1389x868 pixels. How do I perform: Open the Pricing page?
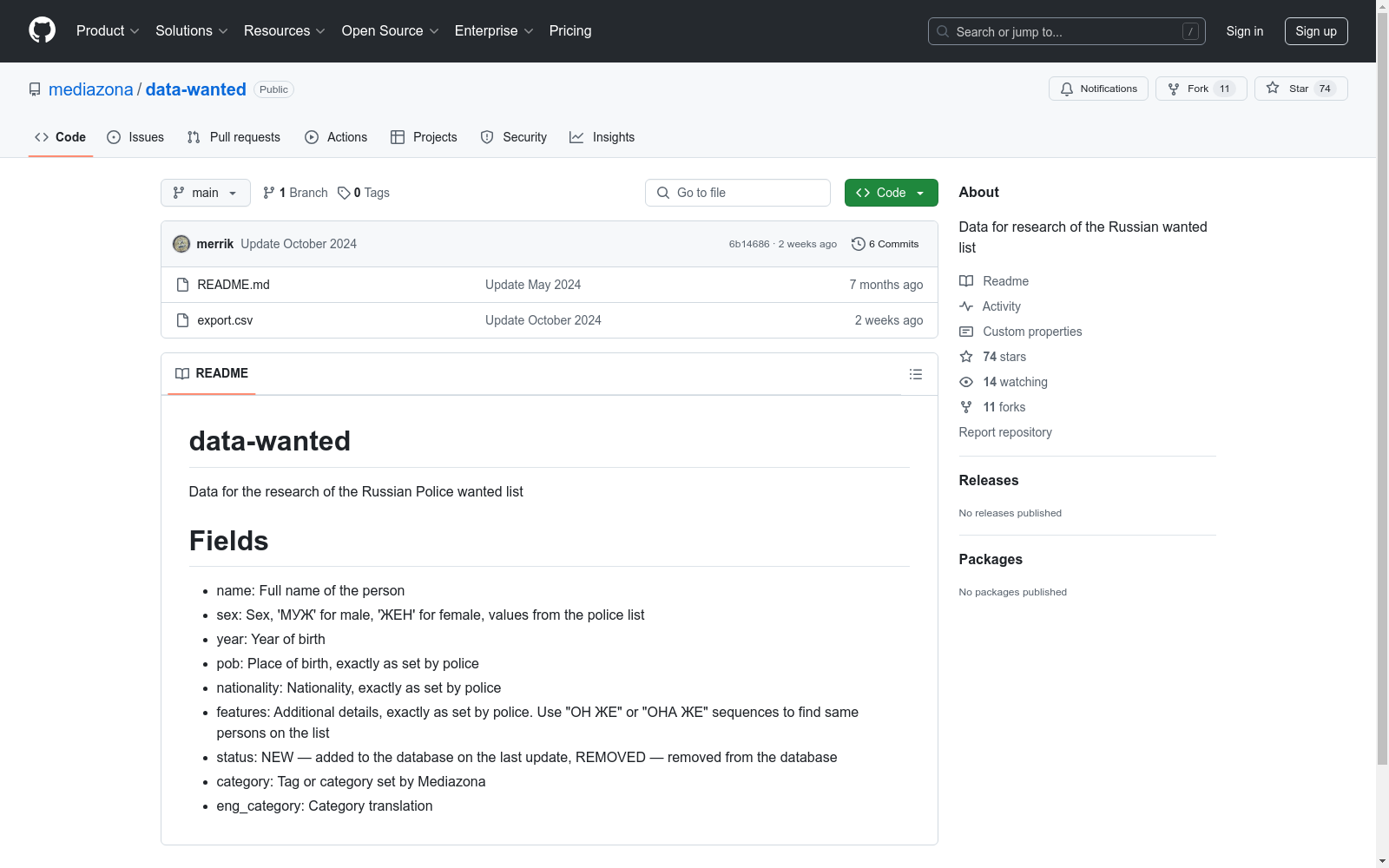pos(570,31)
